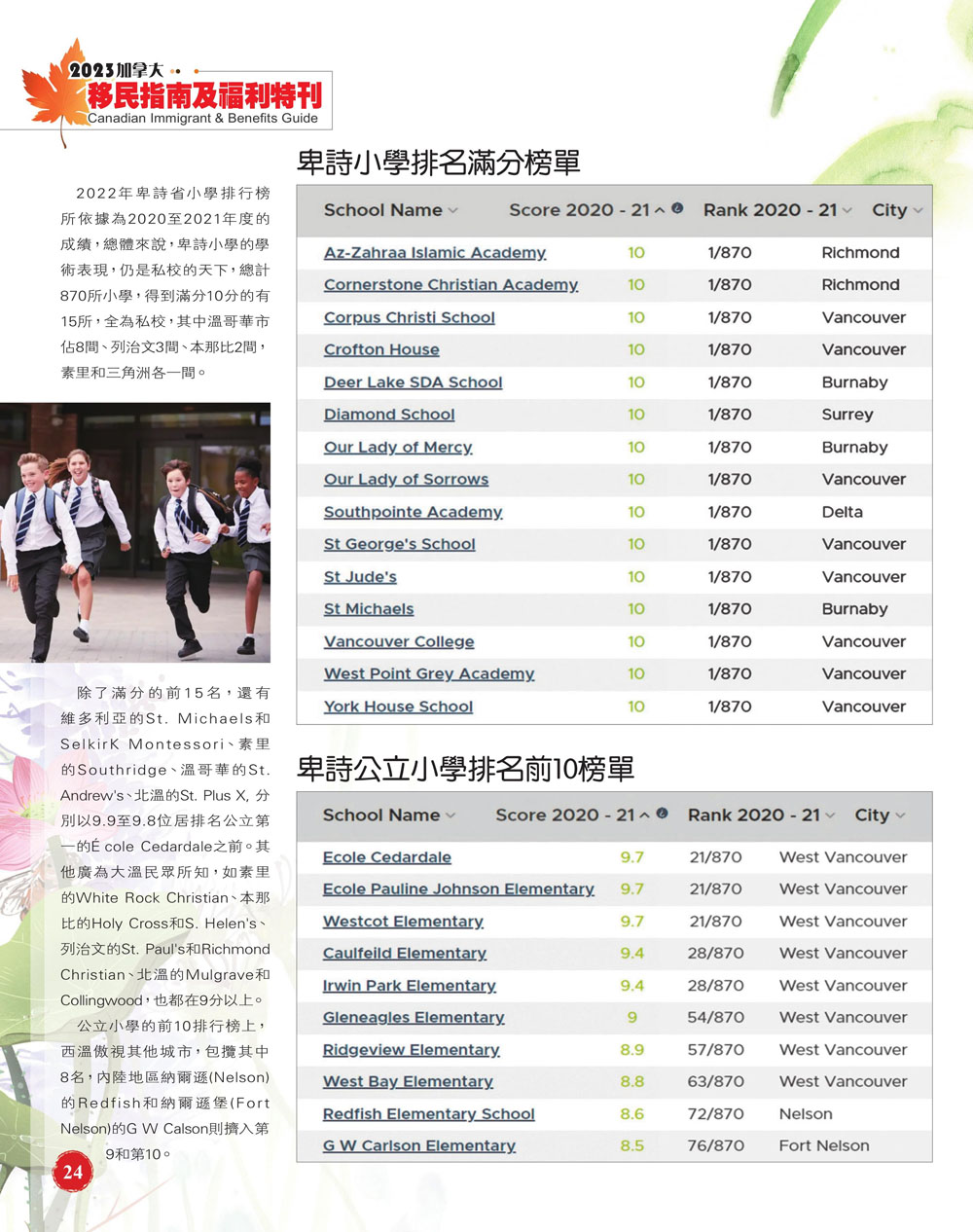Screen dimensions: 973x1232
Task: Click the 卑詩小學排名滿分榜單 heading
Action: coord(438,162)
